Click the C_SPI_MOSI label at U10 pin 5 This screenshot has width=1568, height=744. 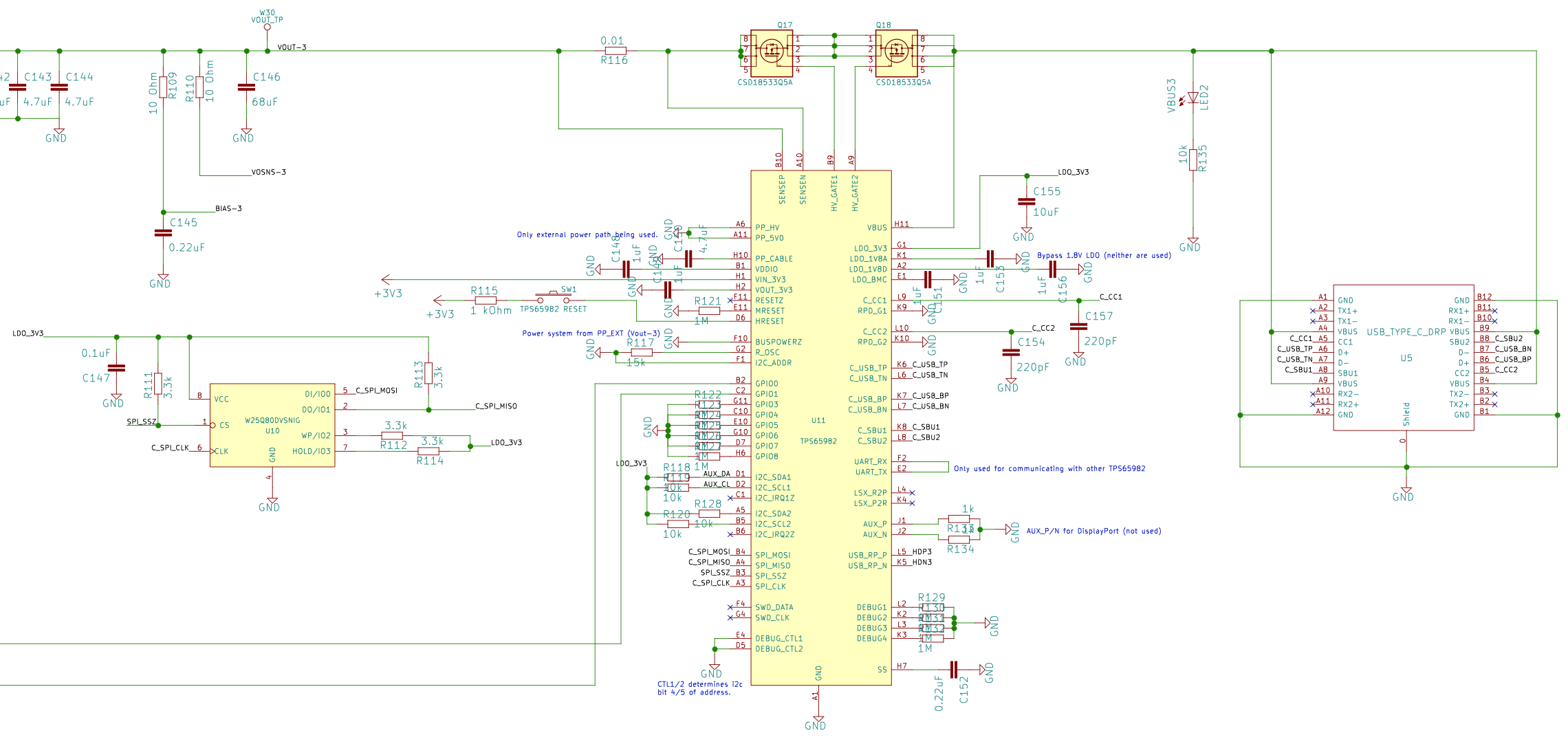click(376, 391)
